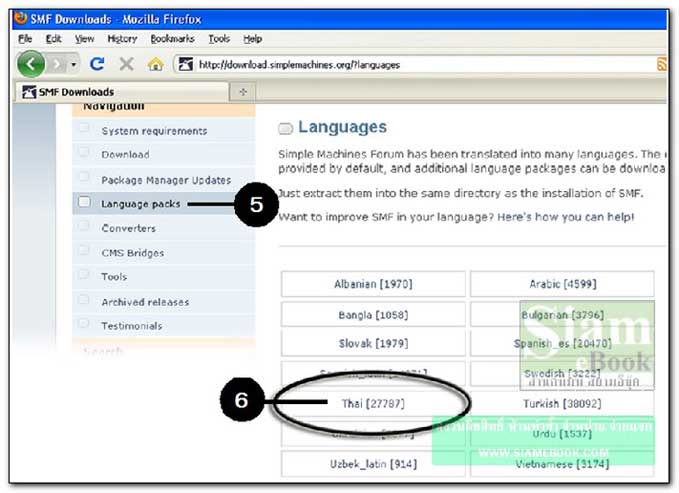Open the View menu

(84, 39)
